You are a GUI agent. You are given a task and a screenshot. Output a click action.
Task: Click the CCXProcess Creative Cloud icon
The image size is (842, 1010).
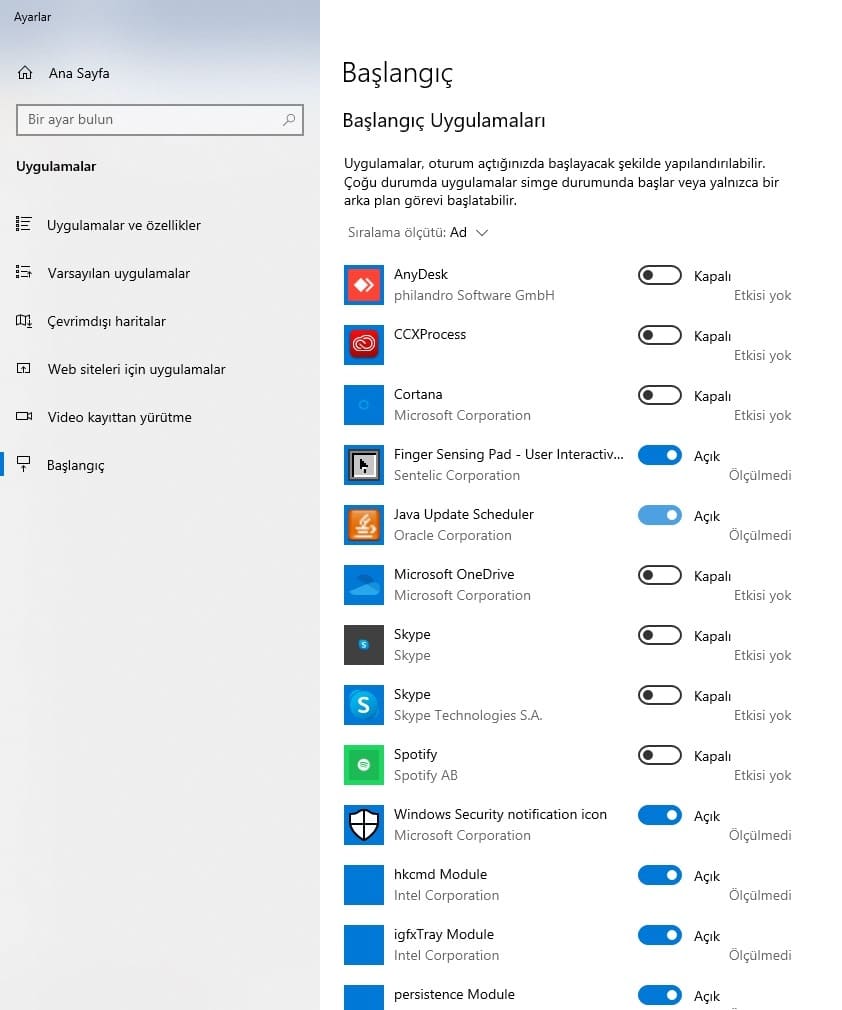click(363, 345)
